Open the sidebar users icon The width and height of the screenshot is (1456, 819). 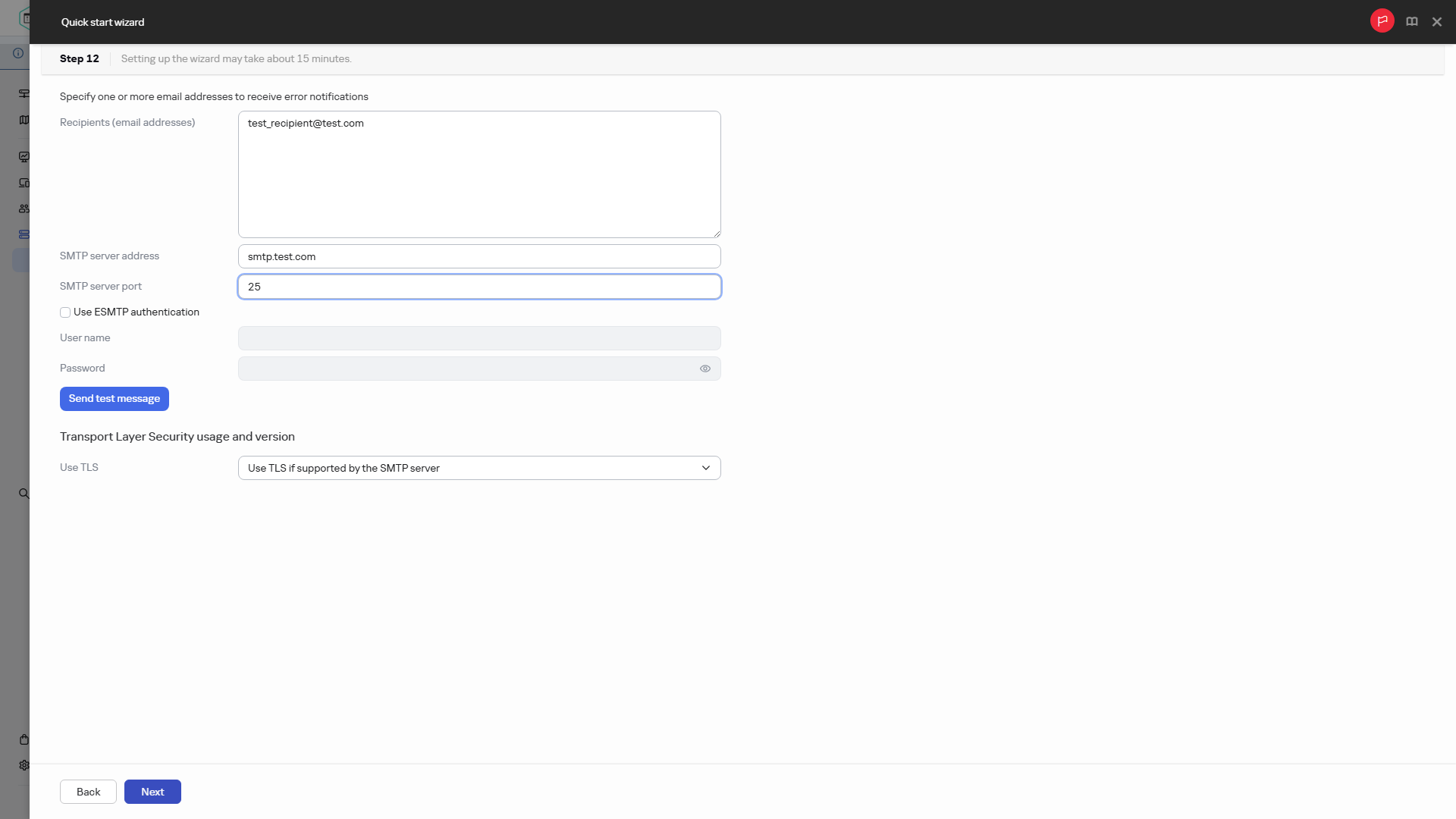24,209
